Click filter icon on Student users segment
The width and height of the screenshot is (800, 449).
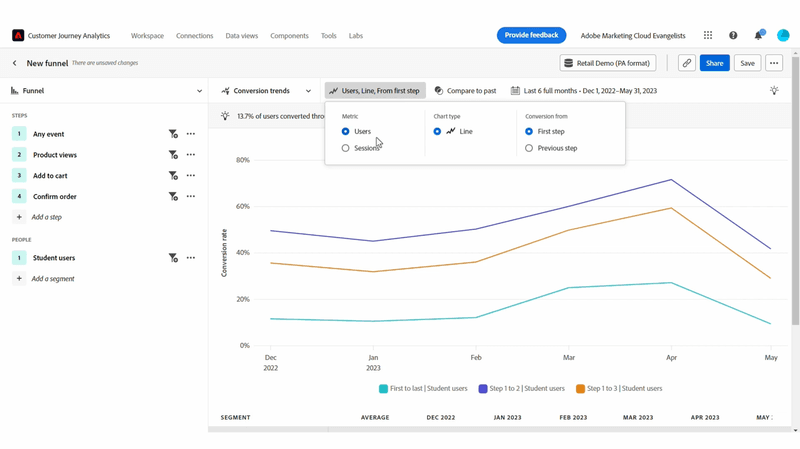[x=173, y=258]
